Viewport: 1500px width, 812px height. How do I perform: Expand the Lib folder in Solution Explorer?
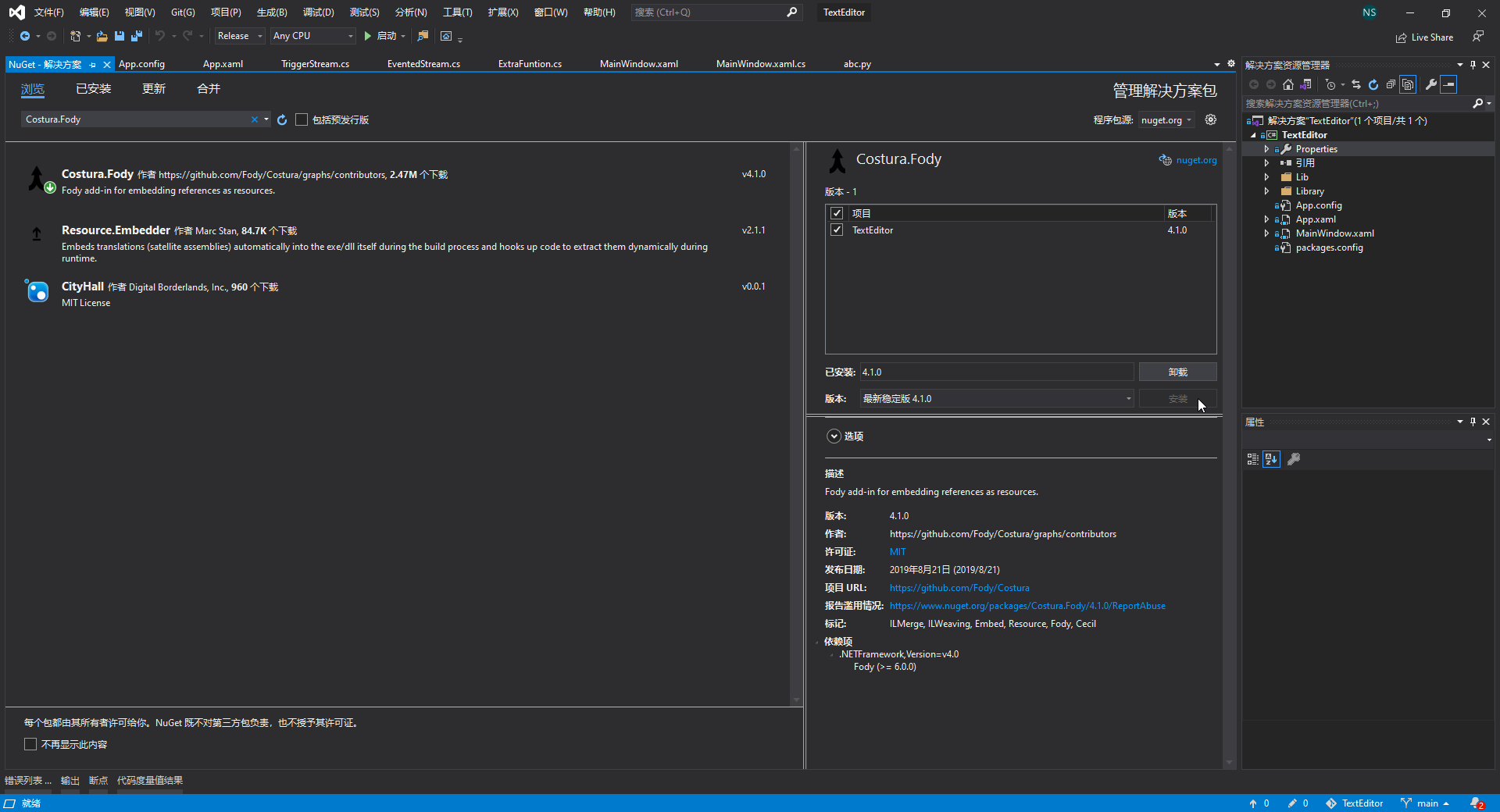[x=1266, y=177]
